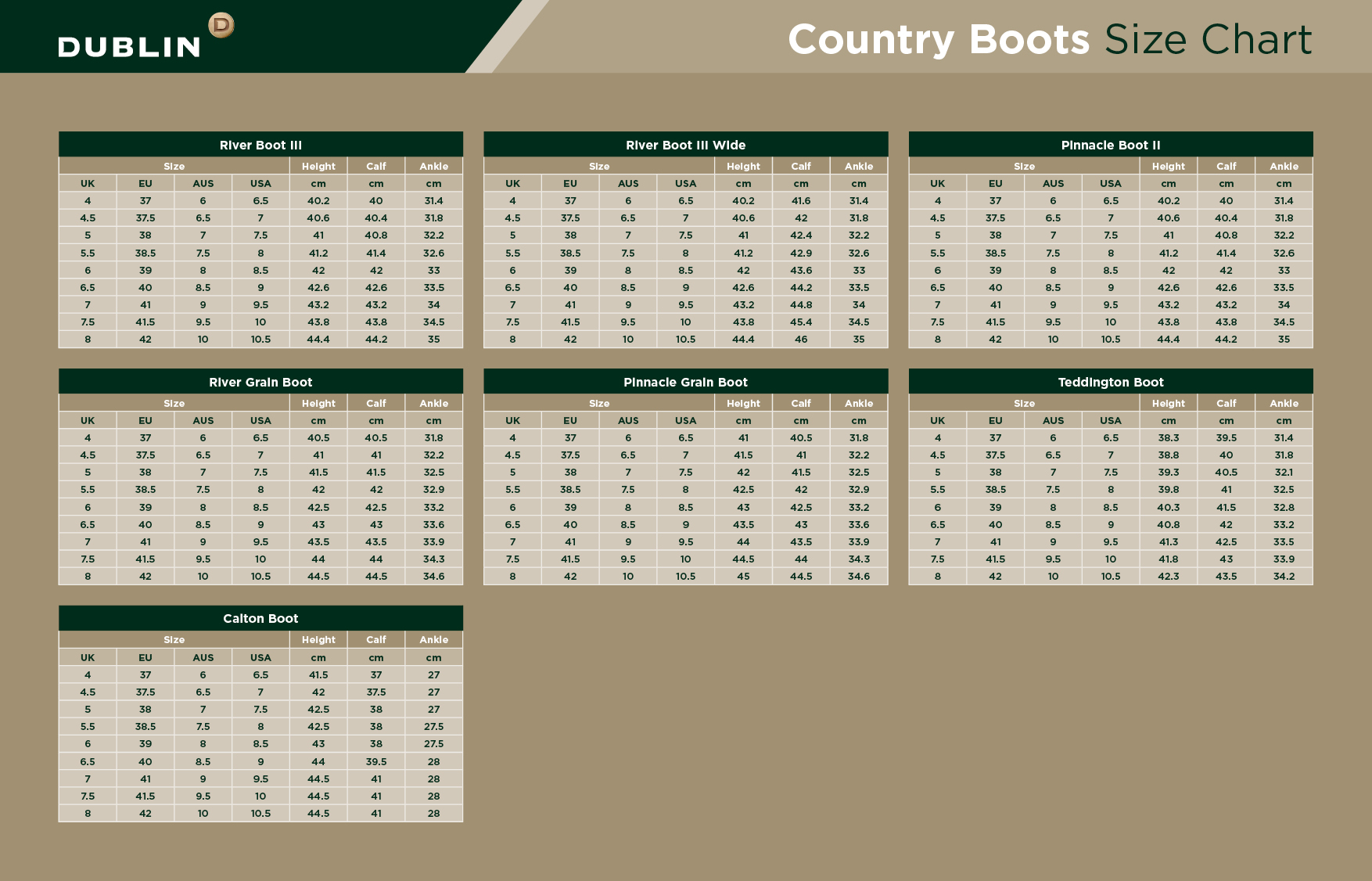Select height value 44 in Calton Boot
This screenshot has height=881, width=1372.
pyautogui.click(x=318, y=761)
